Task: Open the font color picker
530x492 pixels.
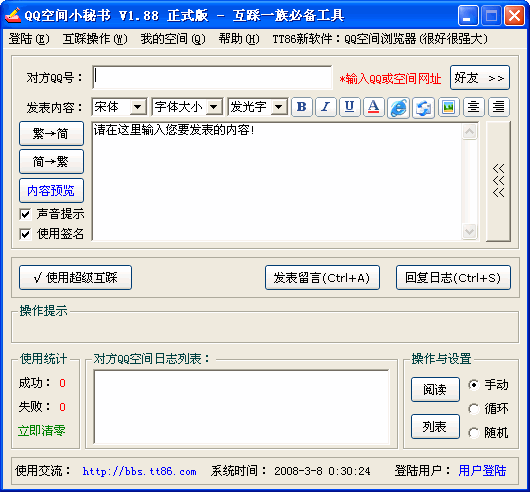Action: coord(374,107)
